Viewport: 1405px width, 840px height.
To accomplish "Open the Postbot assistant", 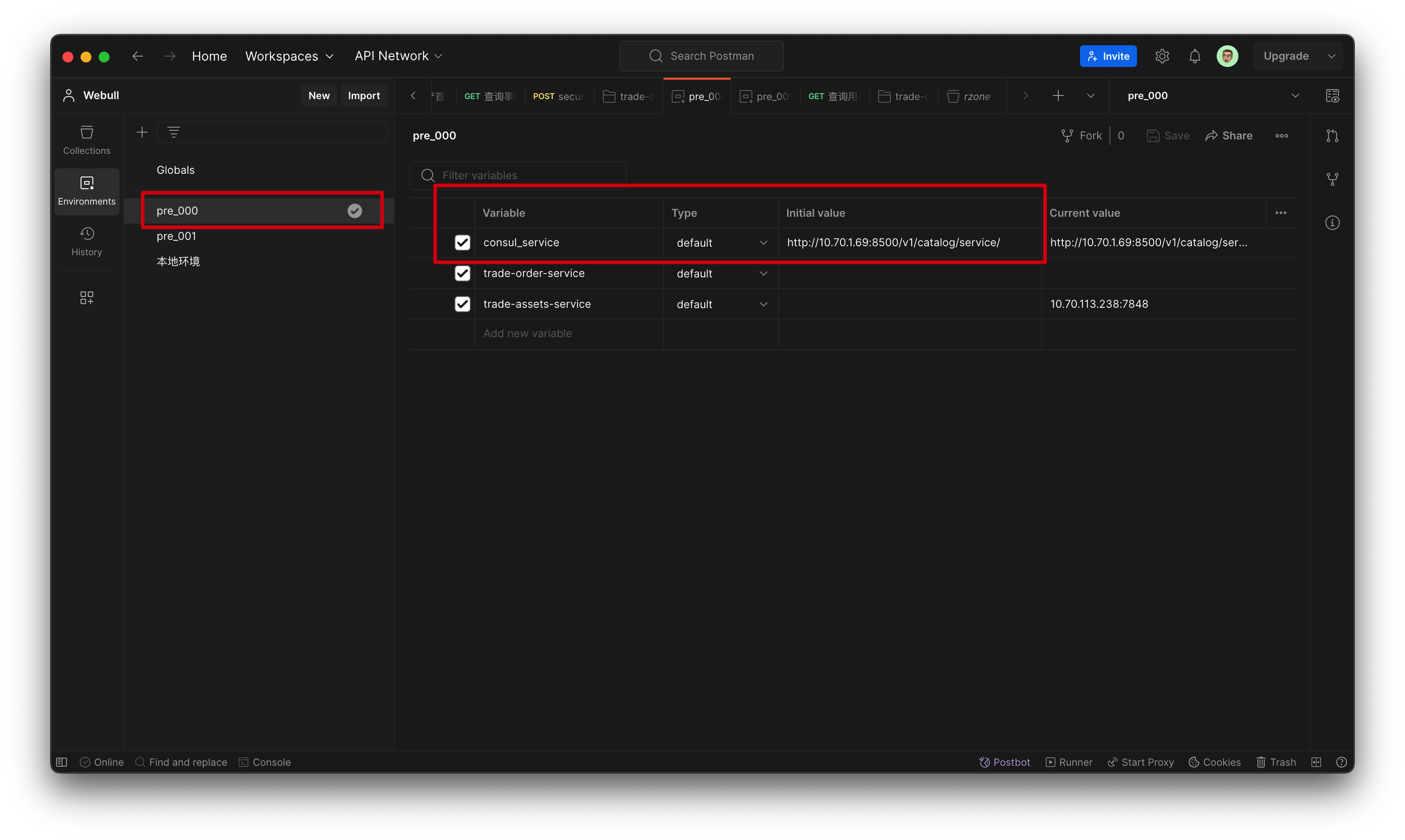I will tap(1005, 762).
